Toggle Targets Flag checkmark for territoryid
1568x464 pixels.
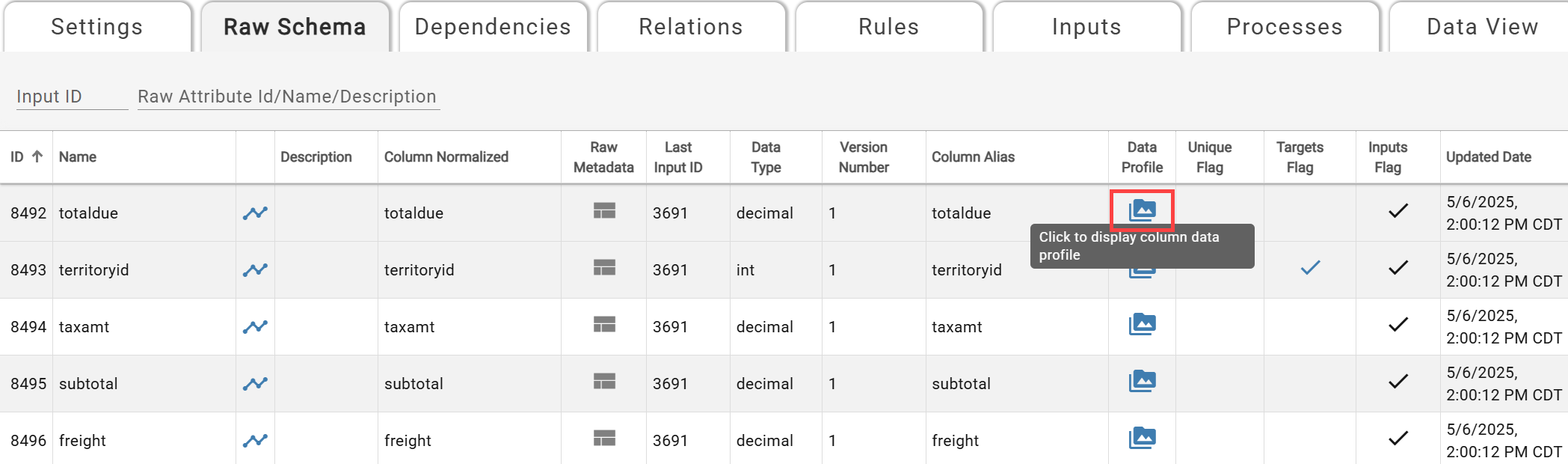(x=1310, y=267)
